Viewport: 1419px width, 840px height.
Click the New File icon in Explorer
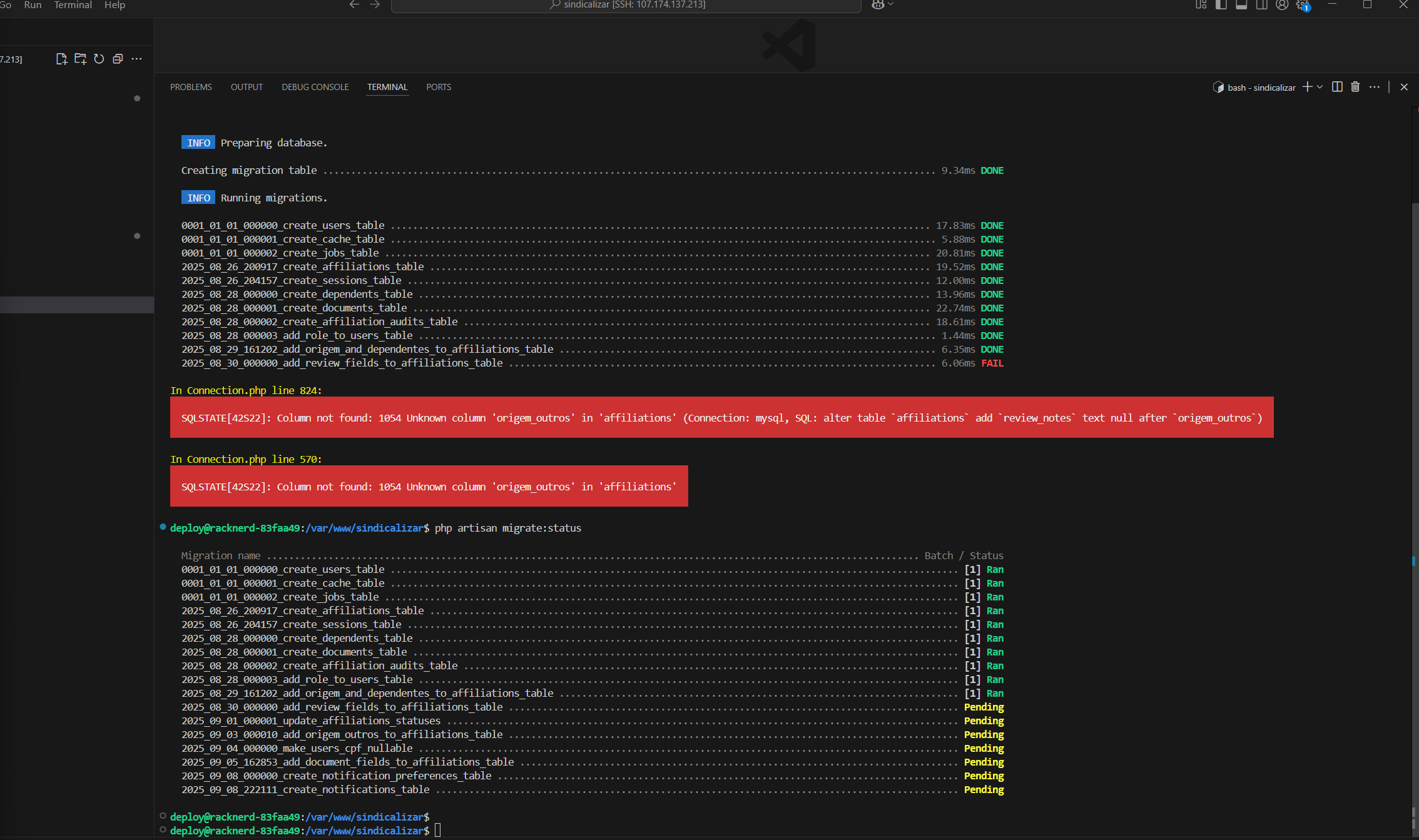click(x=61, y=59)
